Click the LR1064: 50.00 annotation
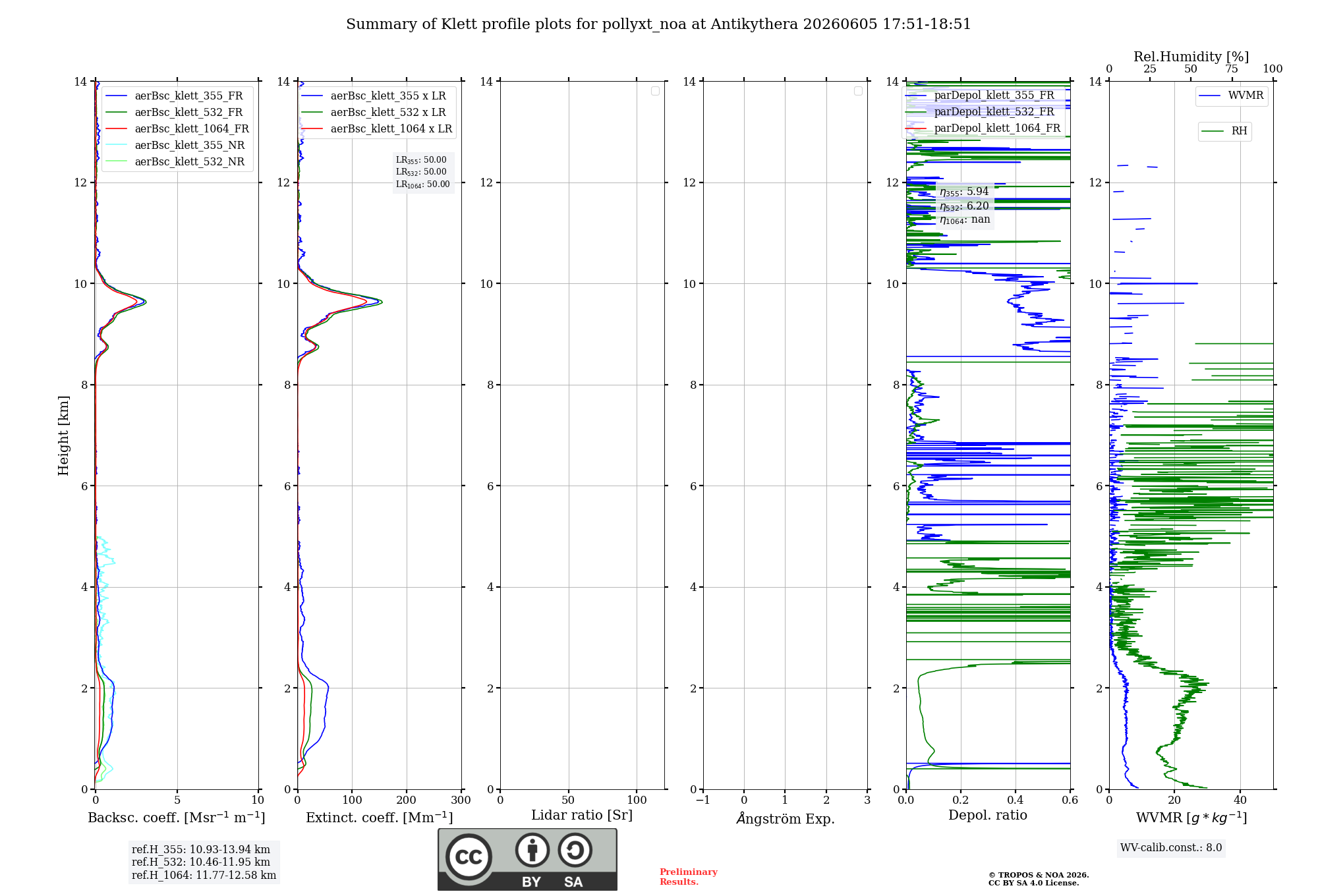The height and width of the screenshot is (896, 1318). pyautogui.click(x=423, y=184)
